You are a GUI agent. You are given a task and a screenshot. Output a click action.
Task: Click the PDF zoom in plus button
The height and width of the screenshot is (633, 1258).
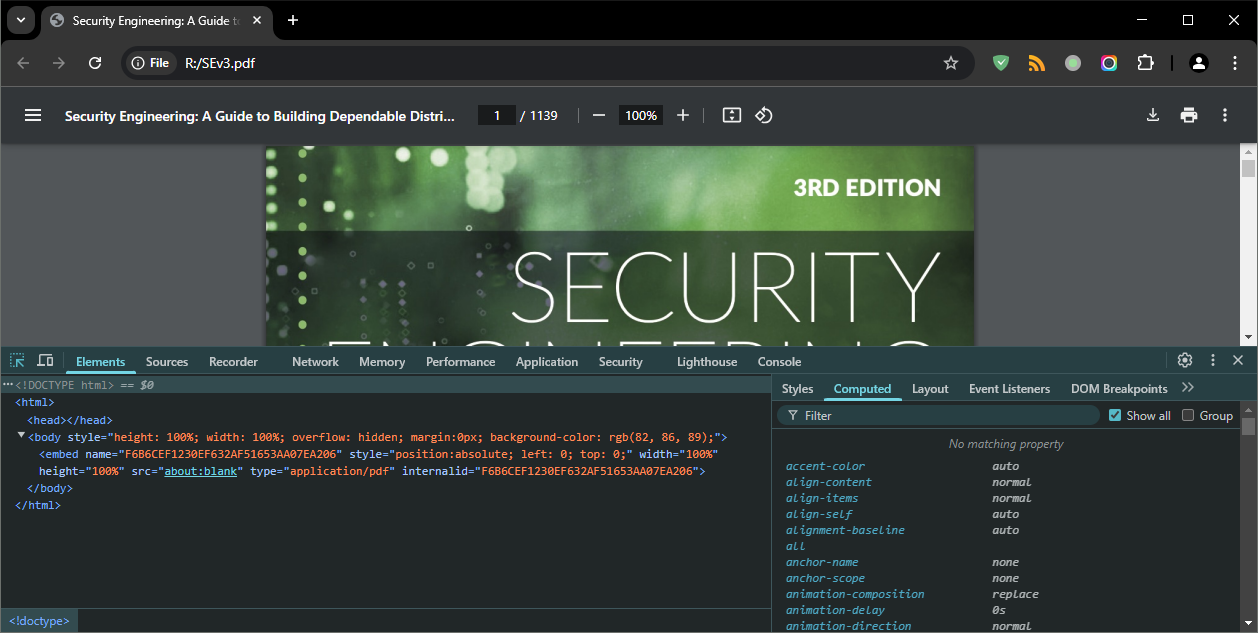[683, 115]
